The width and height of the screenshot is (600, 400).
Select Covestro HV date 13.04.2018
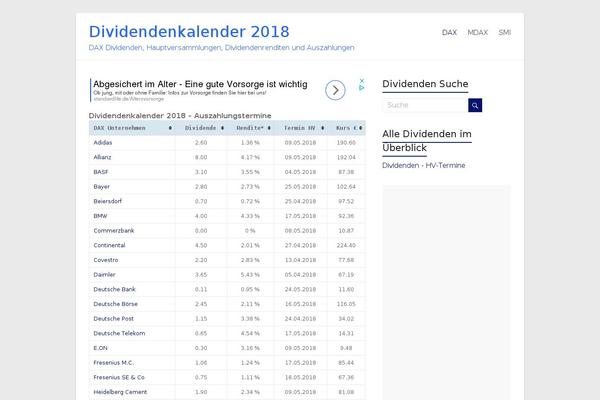coord(300,260)
